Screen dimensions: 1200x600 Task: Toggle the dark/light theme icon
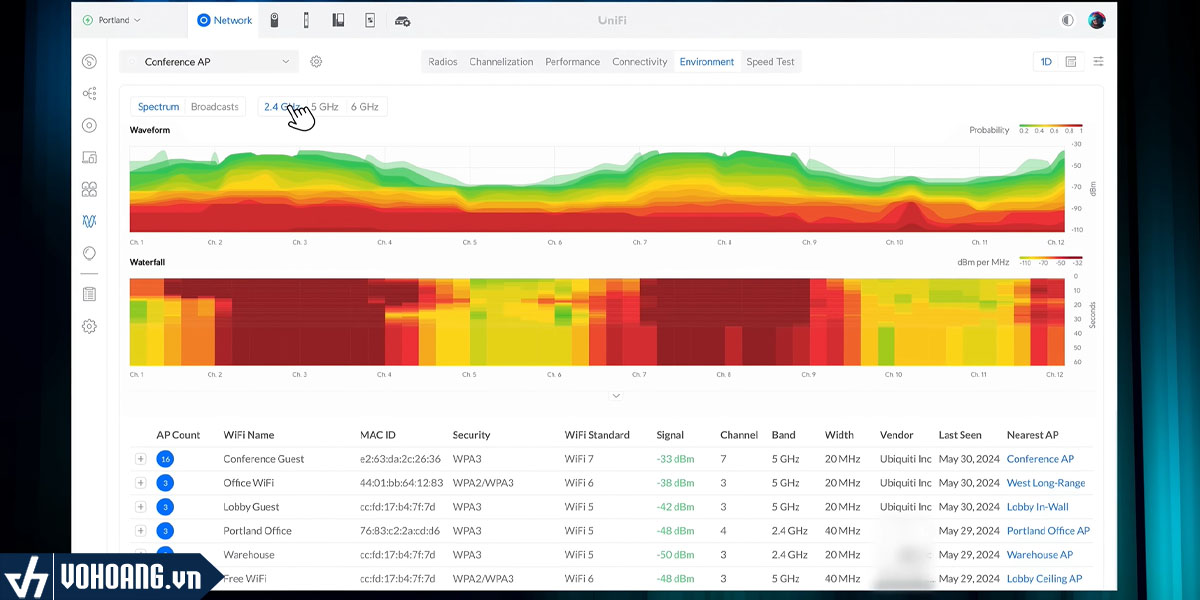(x=1068, y=20)
